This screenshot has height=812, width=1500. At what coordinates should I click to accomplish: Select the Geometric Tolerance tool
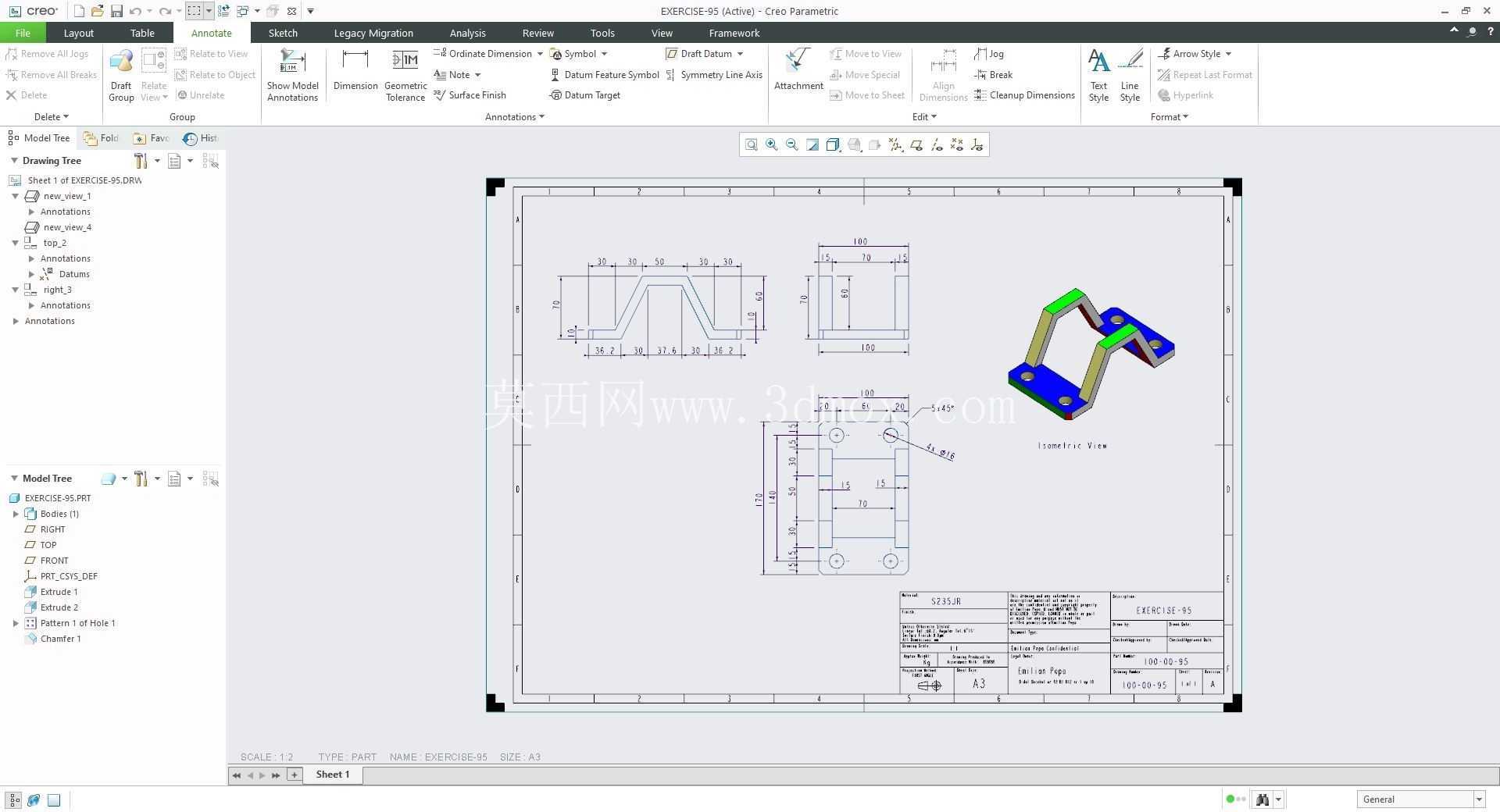tap(405, 75)
